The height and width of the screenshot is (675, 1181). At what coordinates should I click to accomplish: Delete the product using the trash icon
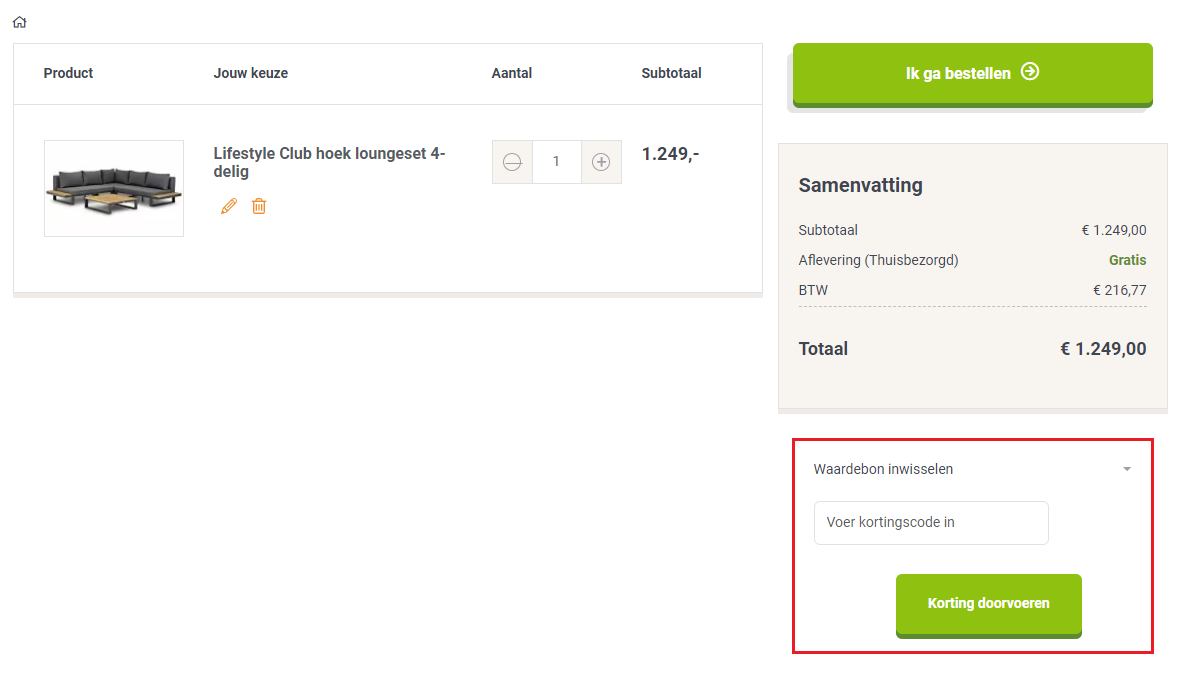coord(259,206)
